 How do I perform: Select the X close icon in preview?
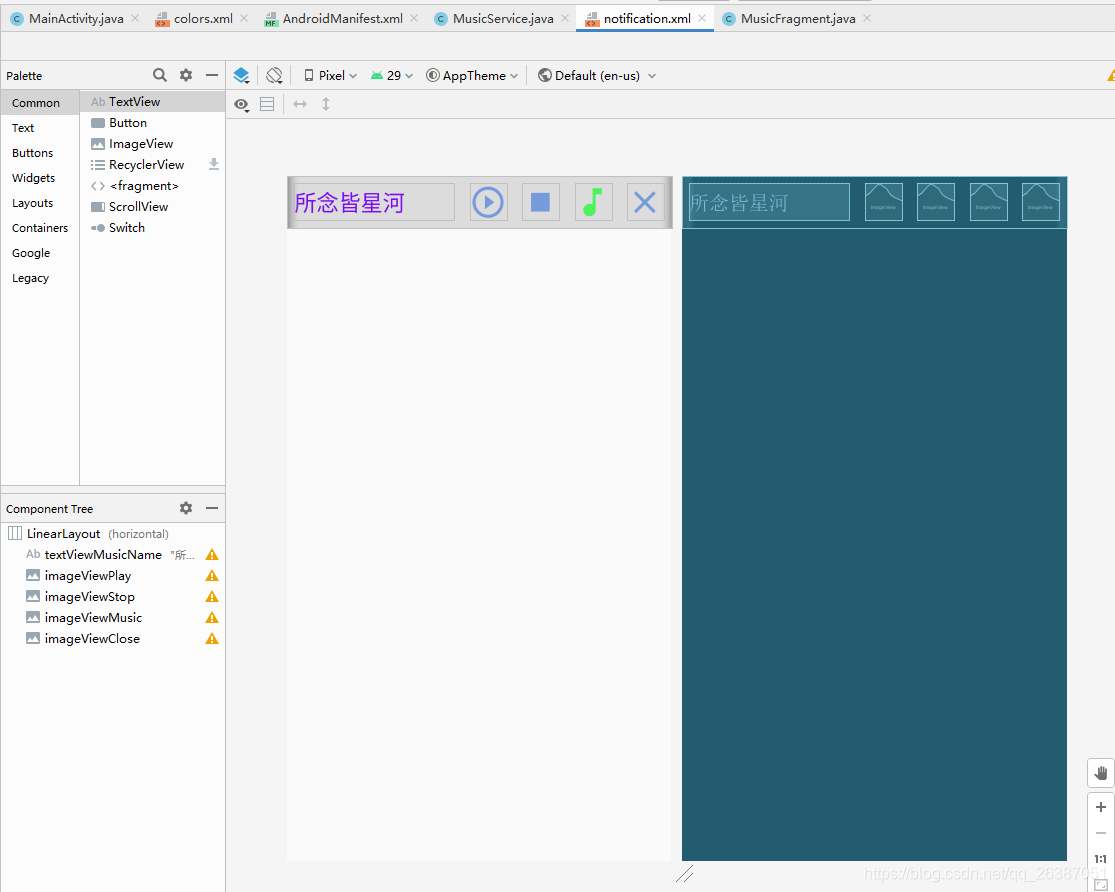tap(645, 202)
